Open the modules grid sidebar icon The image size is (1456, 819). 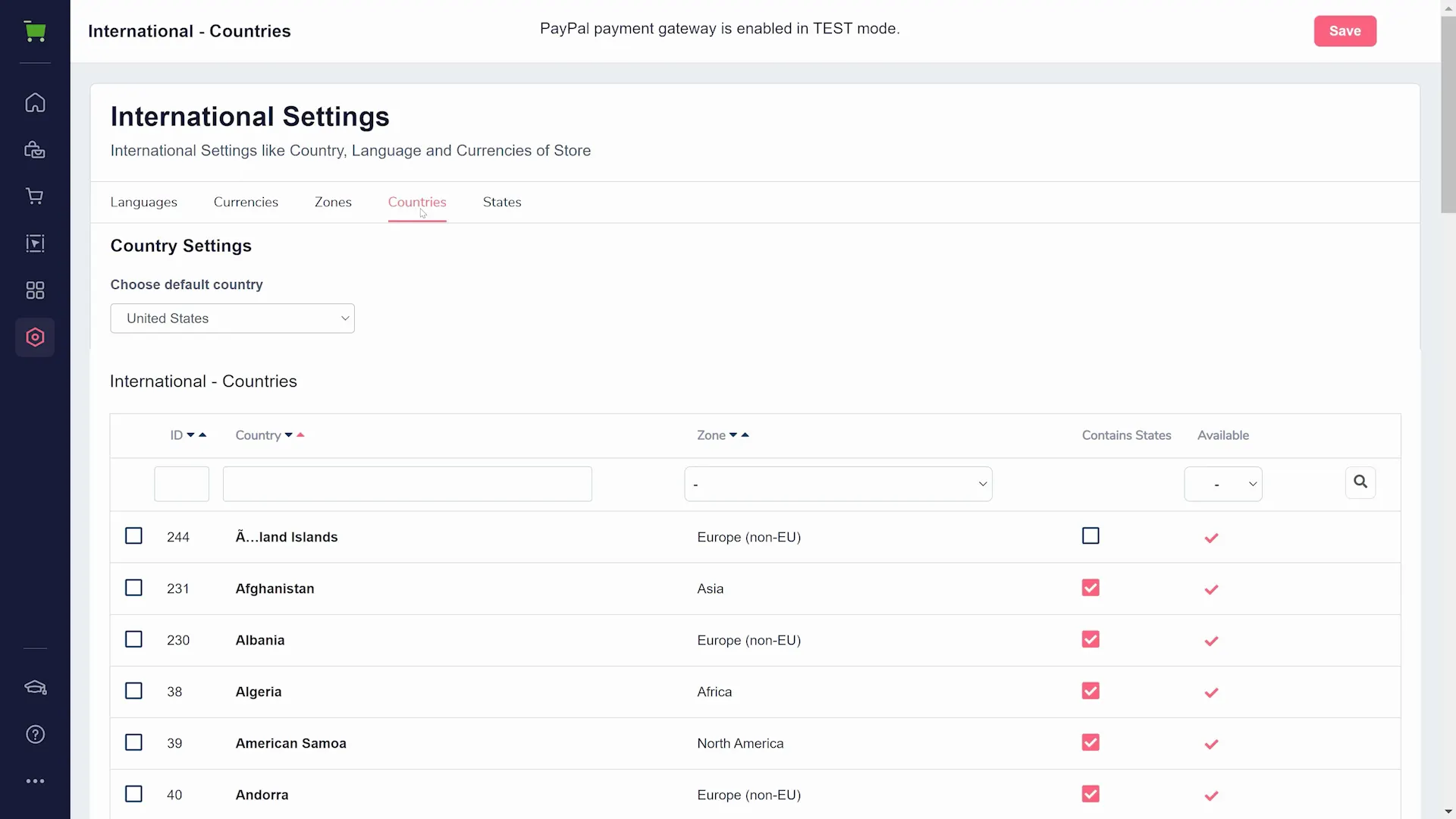click(35, 290)
